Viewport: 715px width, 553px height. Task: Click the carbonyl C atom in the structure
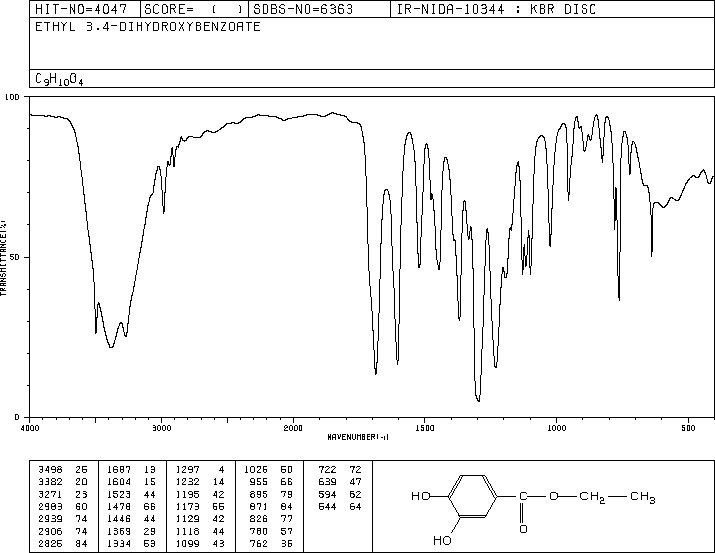523,496
